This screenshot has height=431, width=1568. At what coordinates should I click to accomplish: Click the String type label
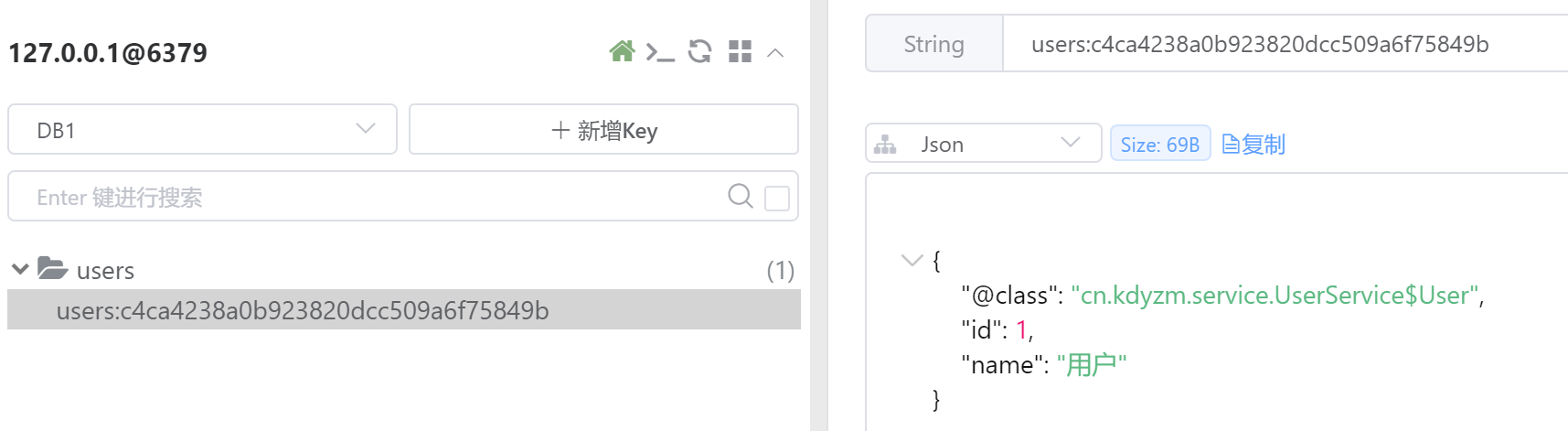933,44
